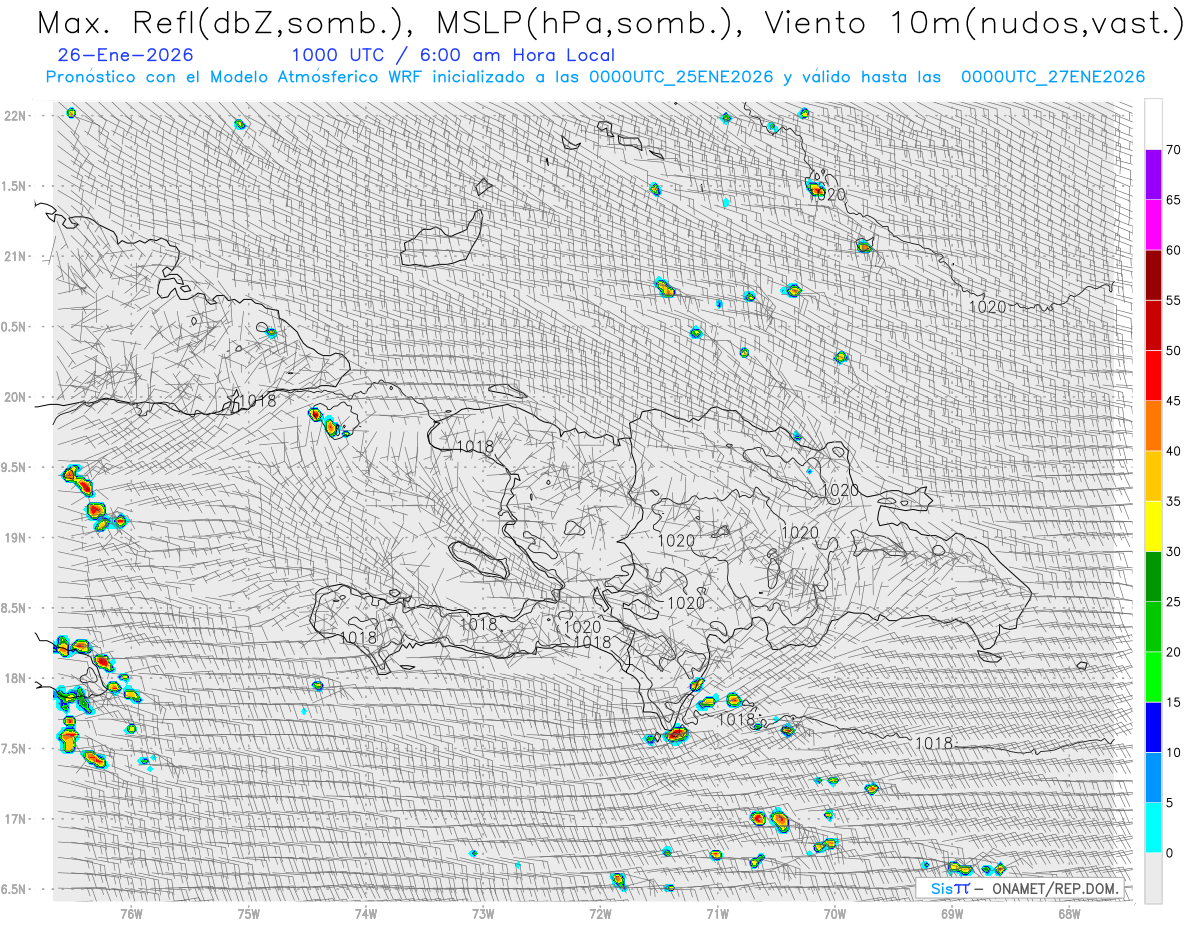The width and height of the screenshot is (1200, 927).
Task: Select the forecast date '26-Ene-2026'
Action: (126, 55)
